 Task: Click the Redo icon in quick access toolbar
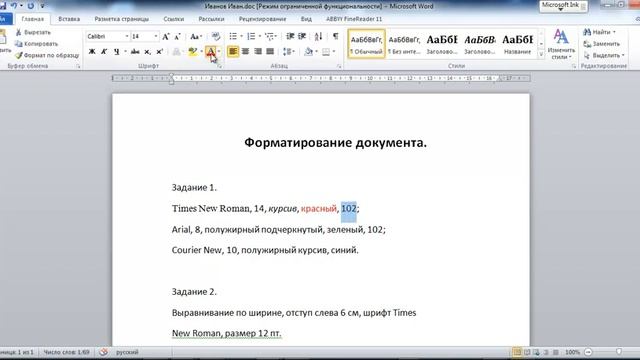(x=31, y=6)
